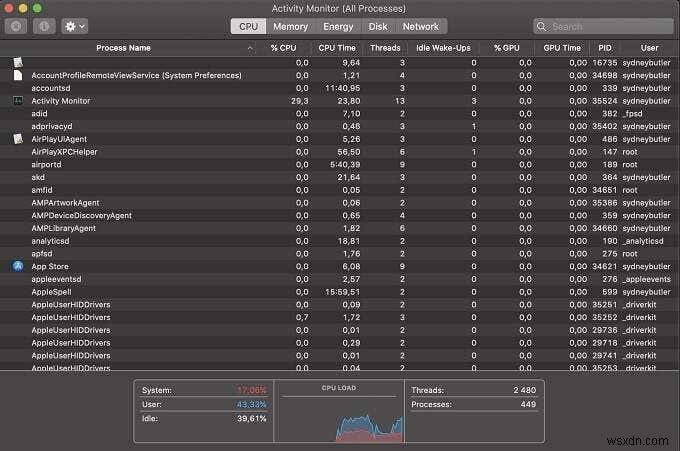The image size is (680, 451).
Task: Click the stop process toolbar icon
Action: (16, 26)
